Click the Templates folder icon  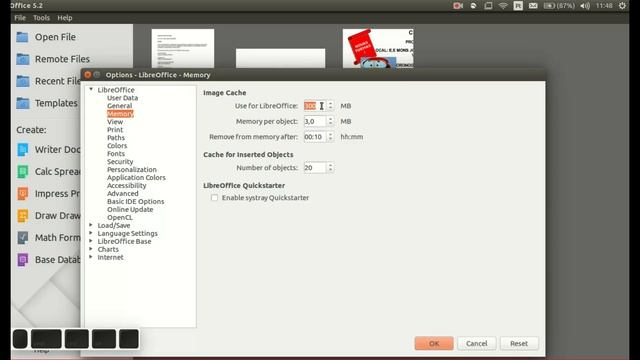coord(23,103)
